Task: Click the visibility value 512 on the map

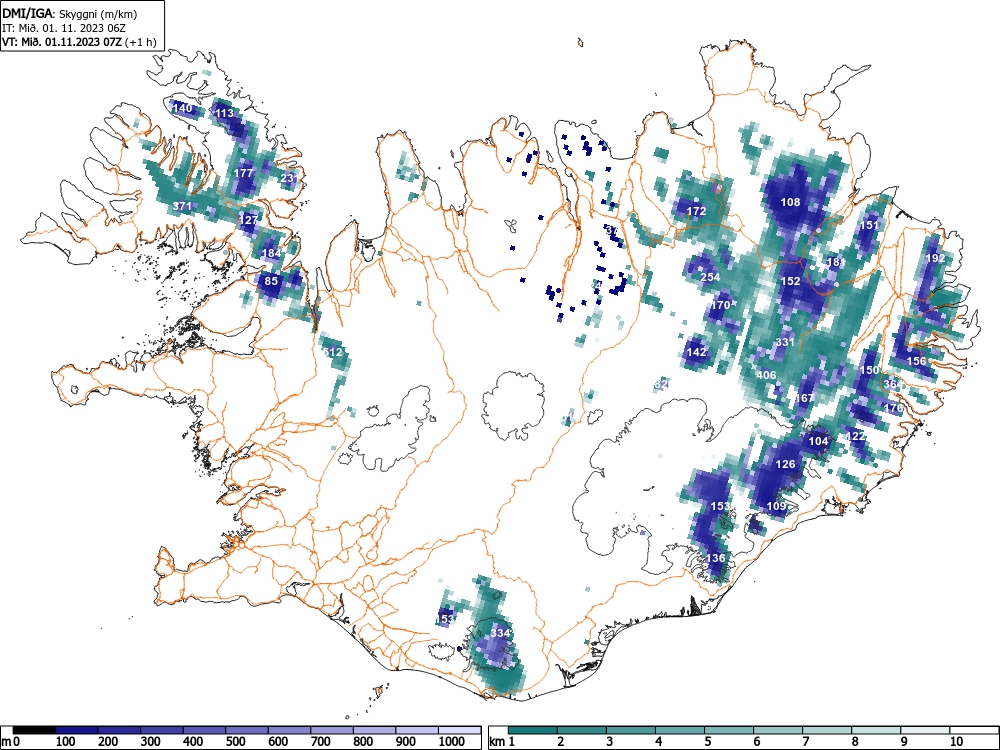Action: [333, 352]
